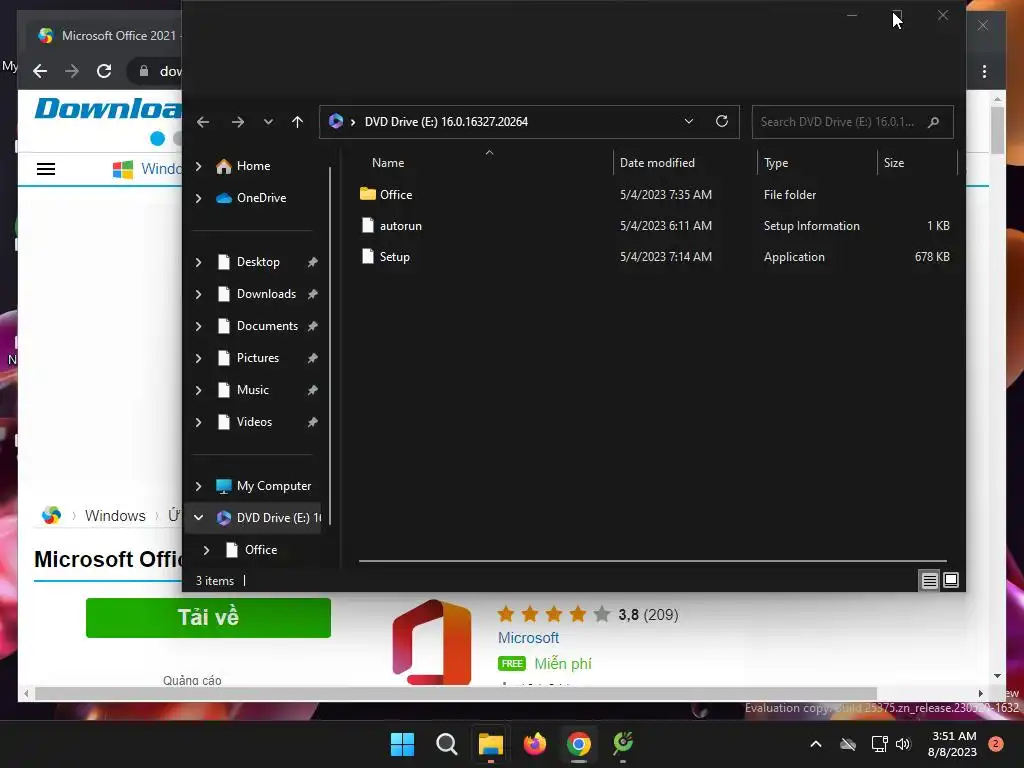The image size is (1024, 768).
Task: Open Windows Start menu
Action: (x=402, y=744)
